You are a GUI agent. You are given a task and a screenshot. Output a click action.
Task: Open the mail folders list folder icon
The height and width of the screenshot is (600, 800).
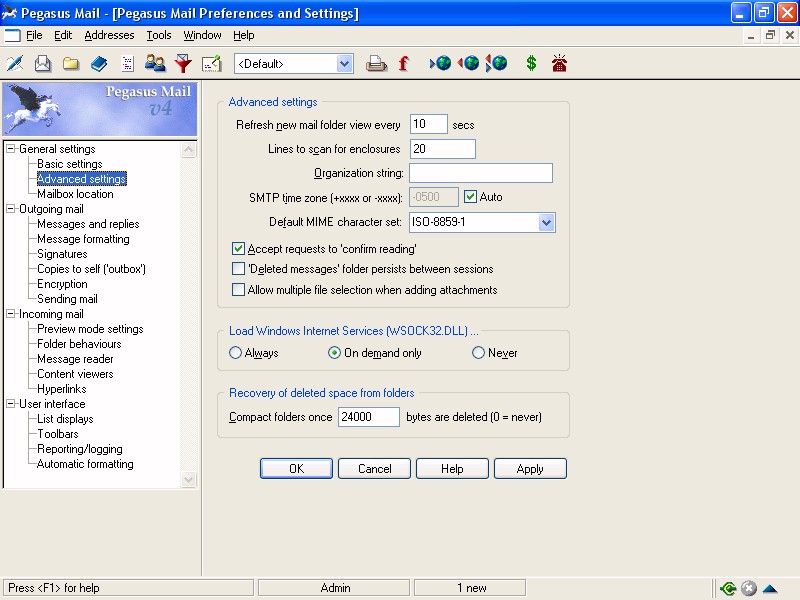tap(71, 64)
